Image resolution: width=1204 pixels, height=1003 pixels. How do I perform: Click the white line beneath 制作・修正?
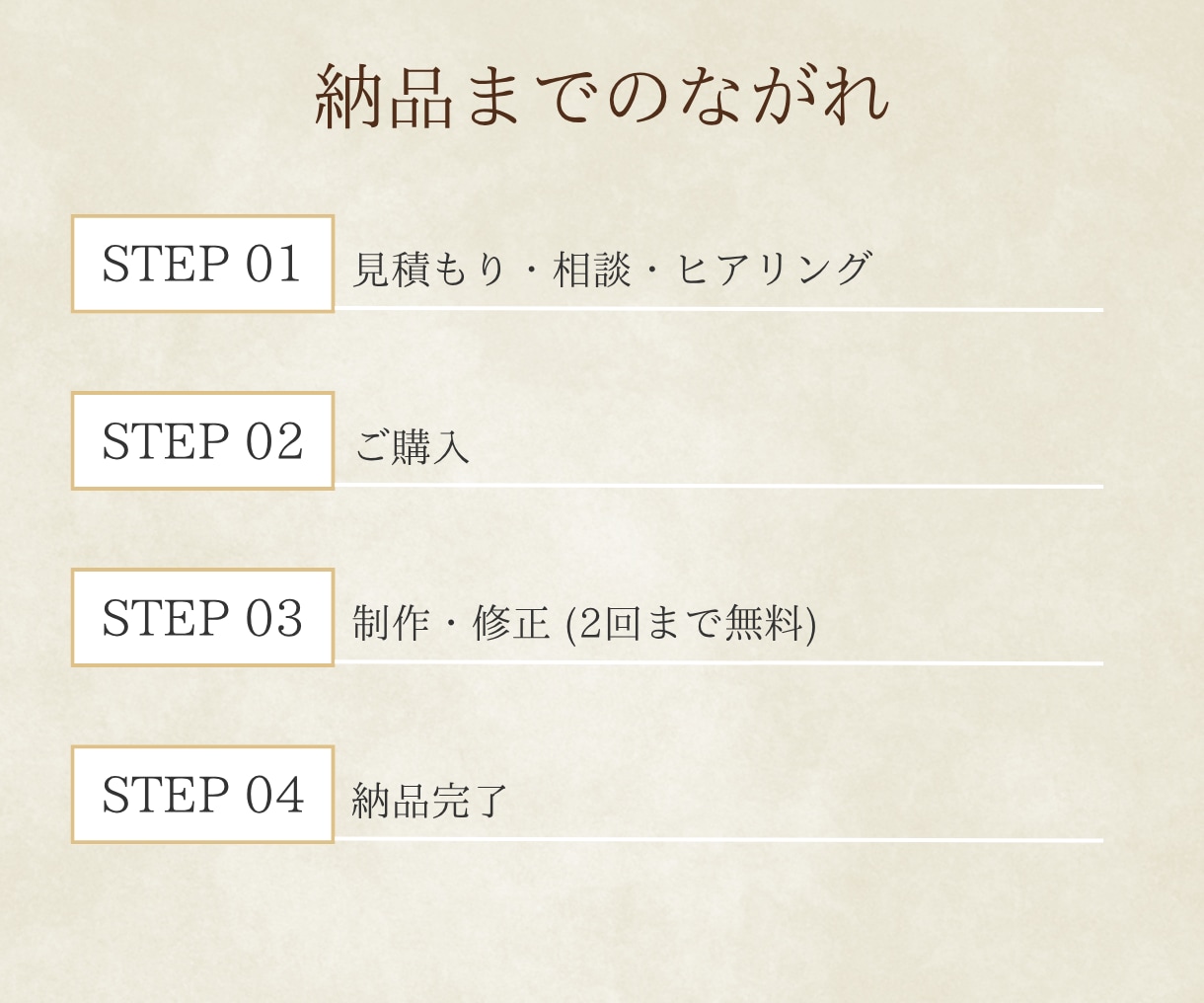click(718, 662)
